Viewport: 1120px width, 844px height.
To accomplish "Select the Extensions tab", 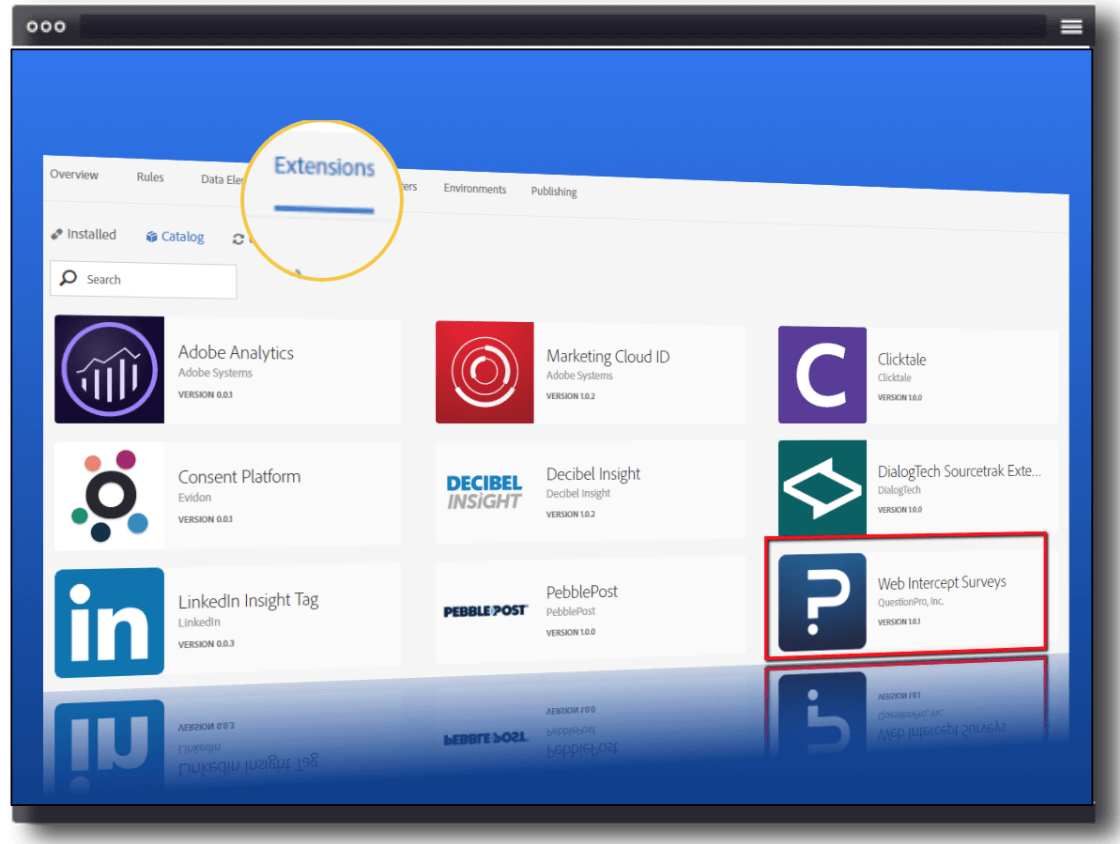I will pos(324,167).
